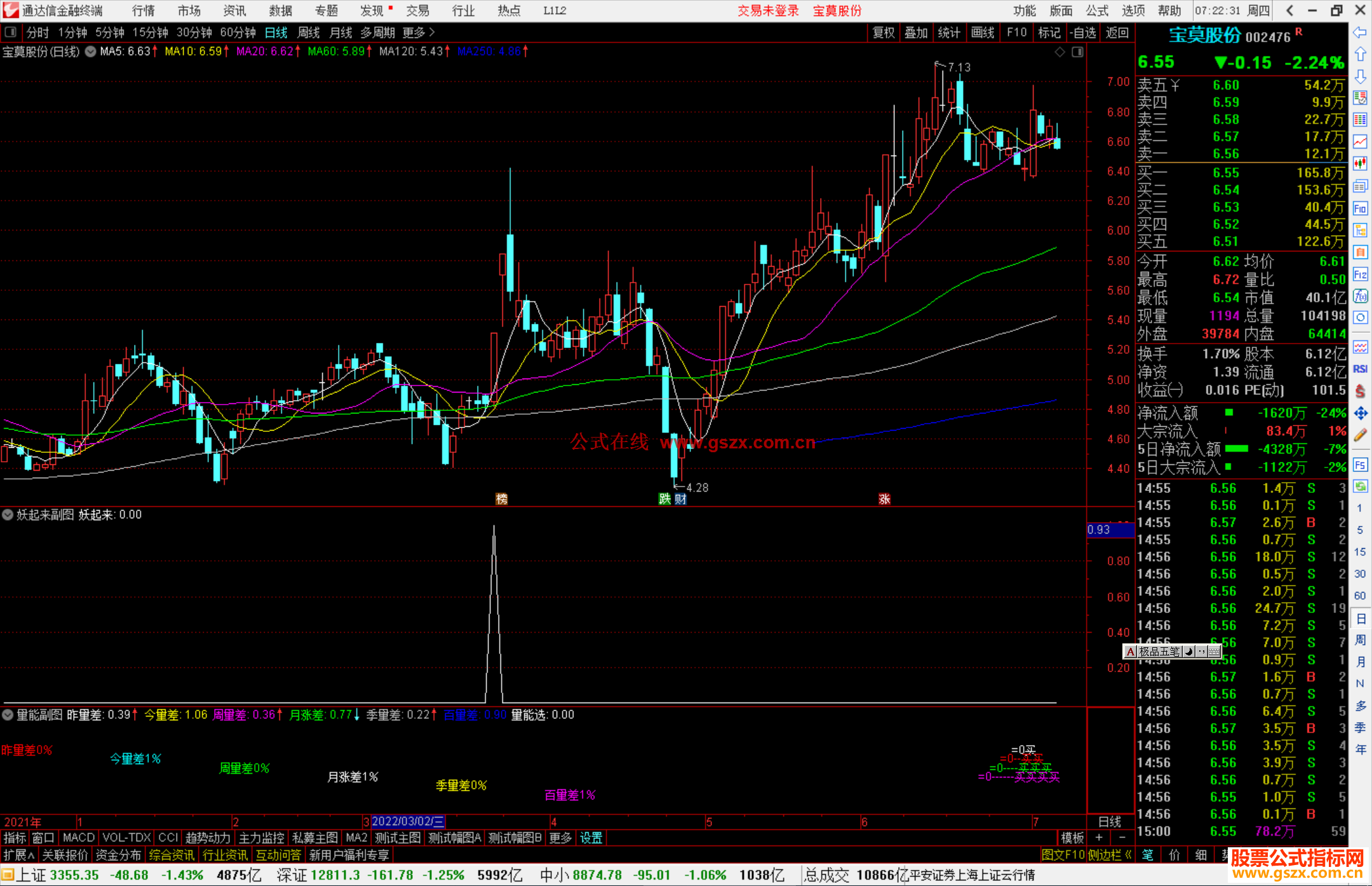Open the F10 company info sidebar icon

pyautogui.click(x=1360, y=208)
